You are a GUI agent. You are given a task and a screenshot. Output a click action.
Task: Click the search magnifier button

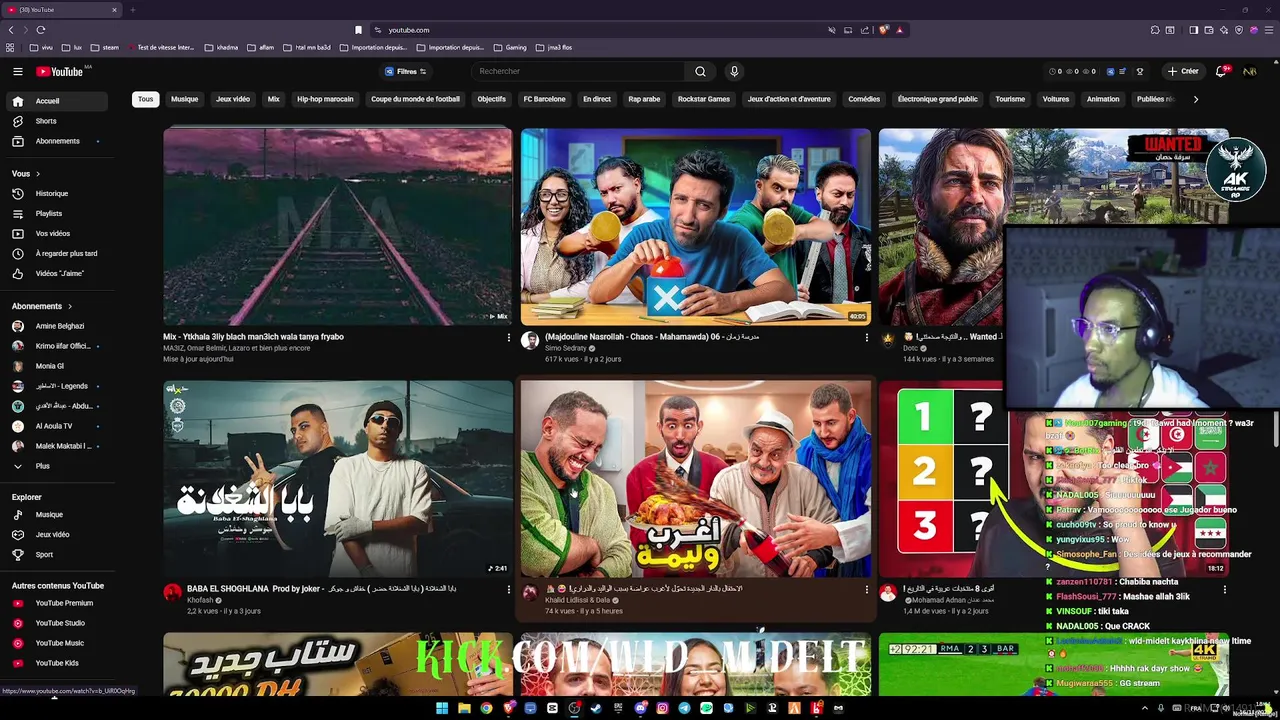pos(700,71)
